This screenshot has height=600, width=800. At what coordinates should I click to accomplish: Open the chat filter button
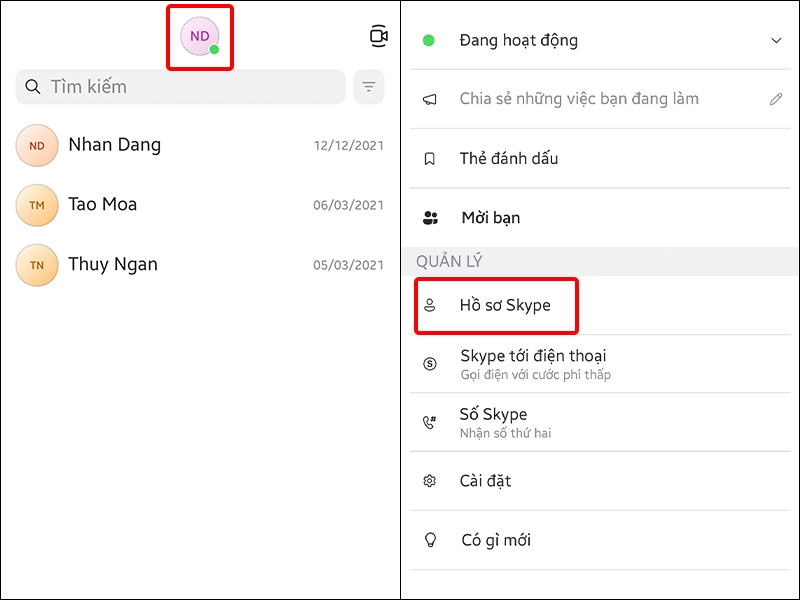click(369, 87)
